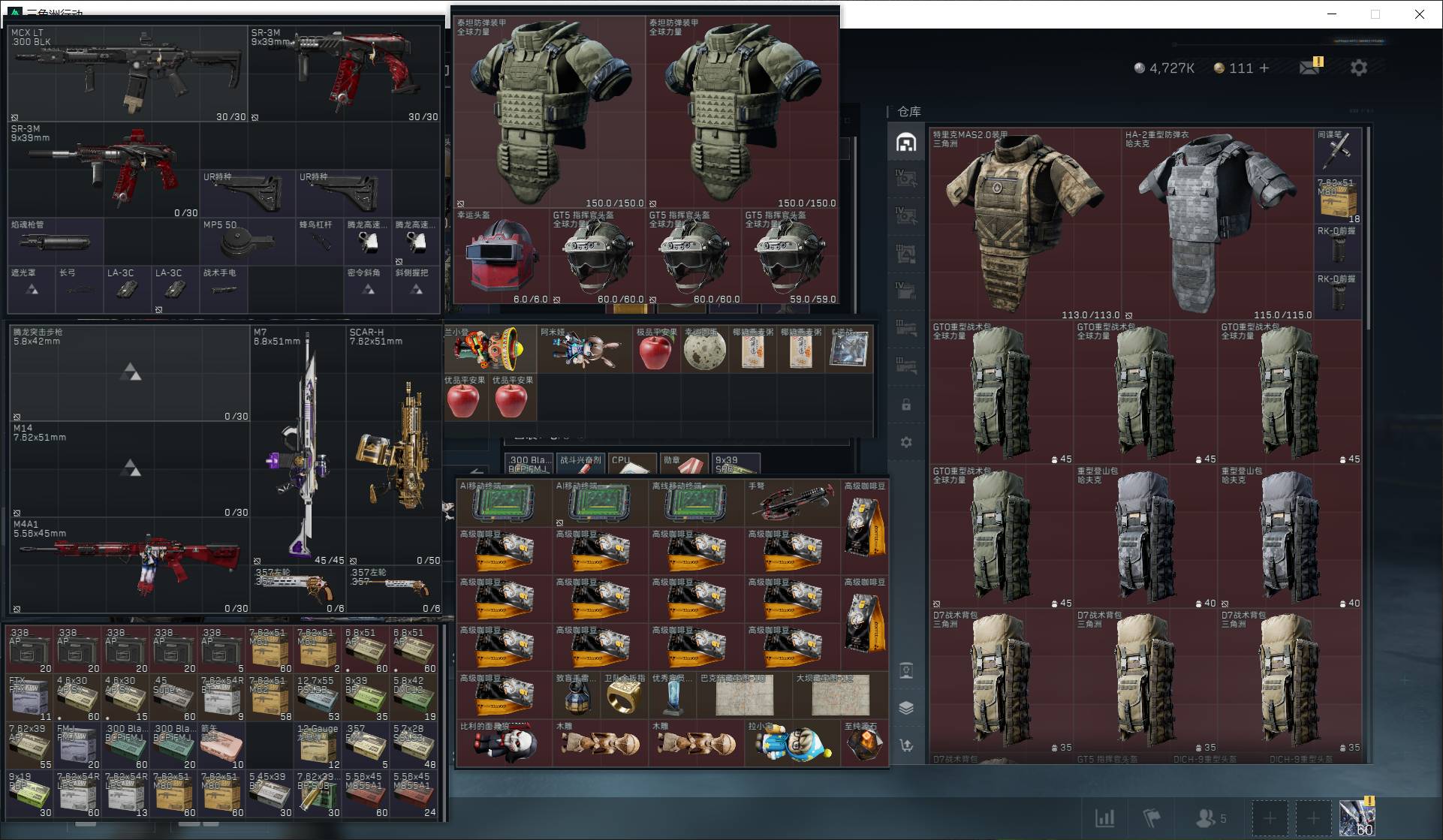The height and width of the screenshot is (840, 1443).
Task: Pick the 手弩 crossbow item
Action: pos(793,502)
